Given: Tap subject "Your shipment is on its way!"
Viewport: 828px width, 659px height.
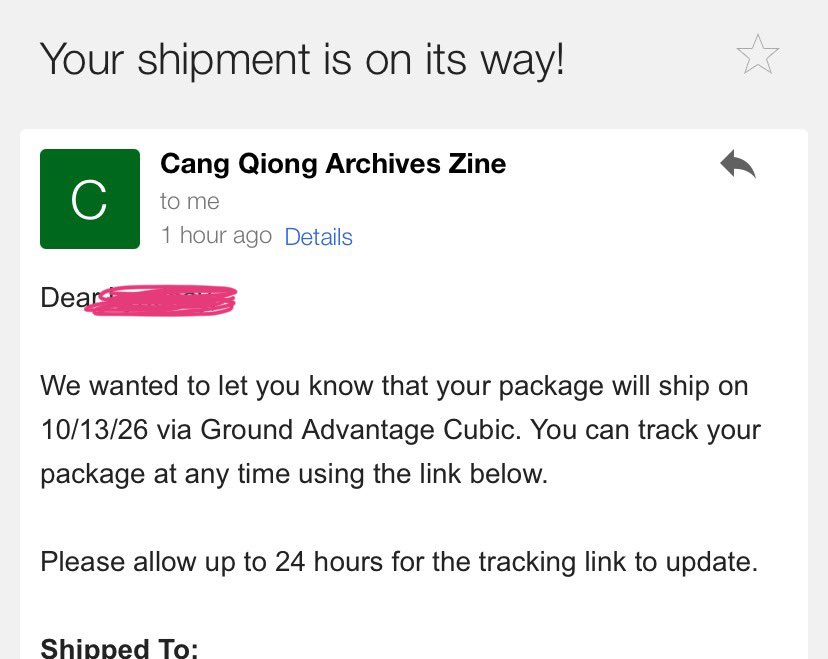Looking at the screenshot, I should (302, 60).
